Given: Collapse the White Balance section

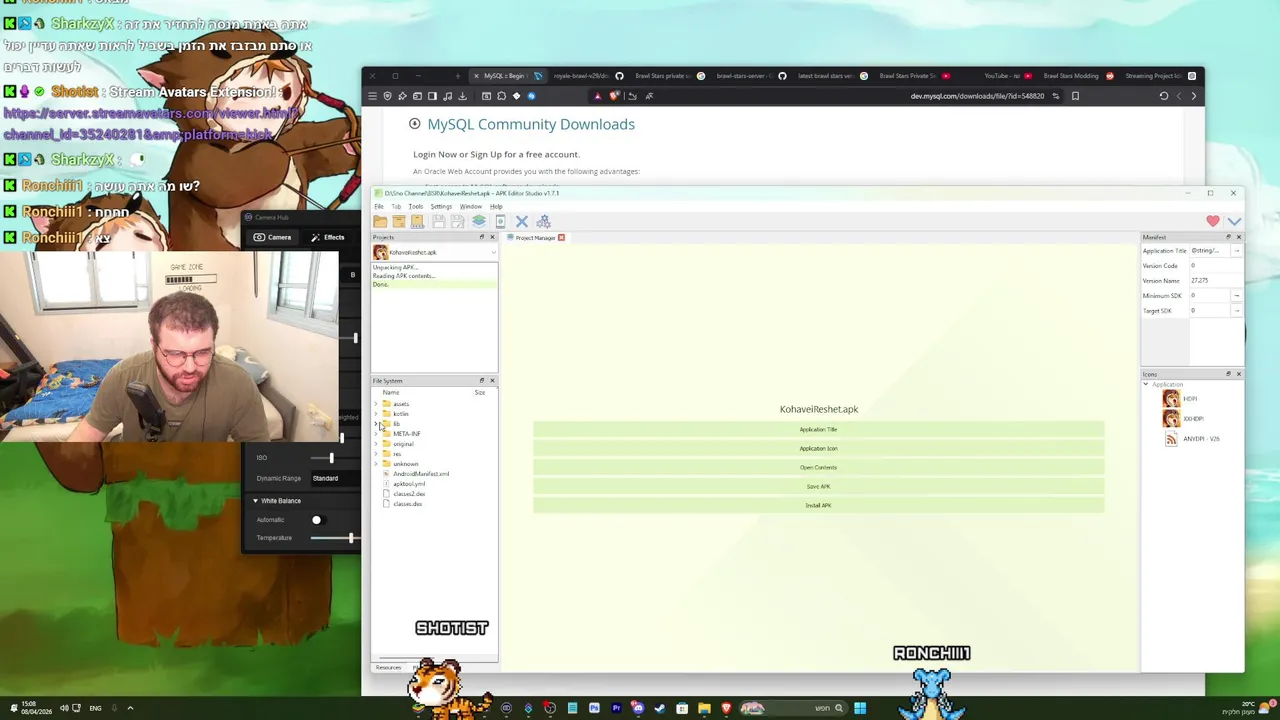Looking at the screenshot, I should tap(255, 501).
